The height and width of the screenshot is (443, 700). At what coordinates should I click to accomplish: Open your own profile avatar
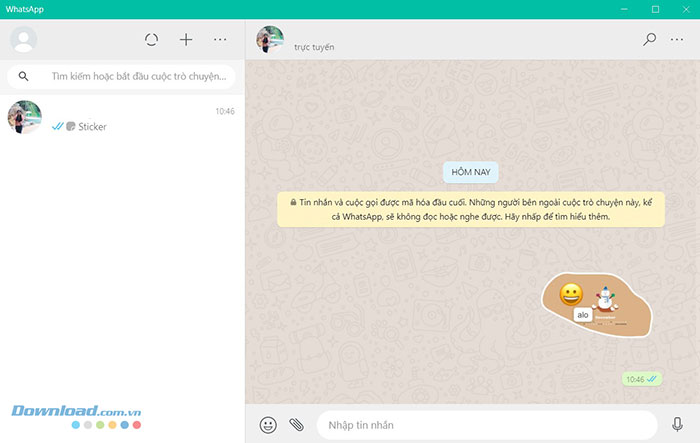tap(24, 39)
